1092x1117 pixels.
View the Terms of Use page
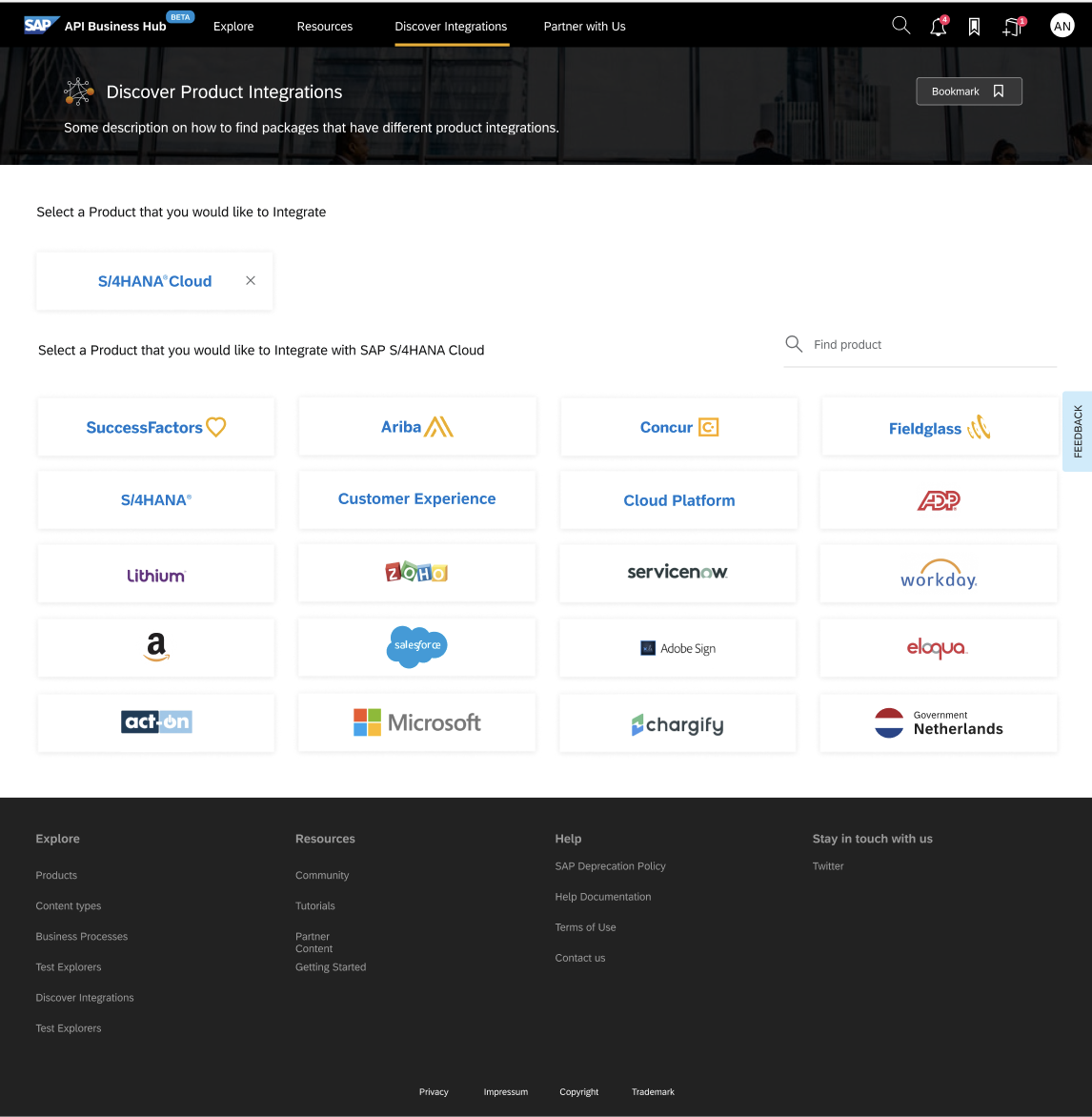click(585, 926)
